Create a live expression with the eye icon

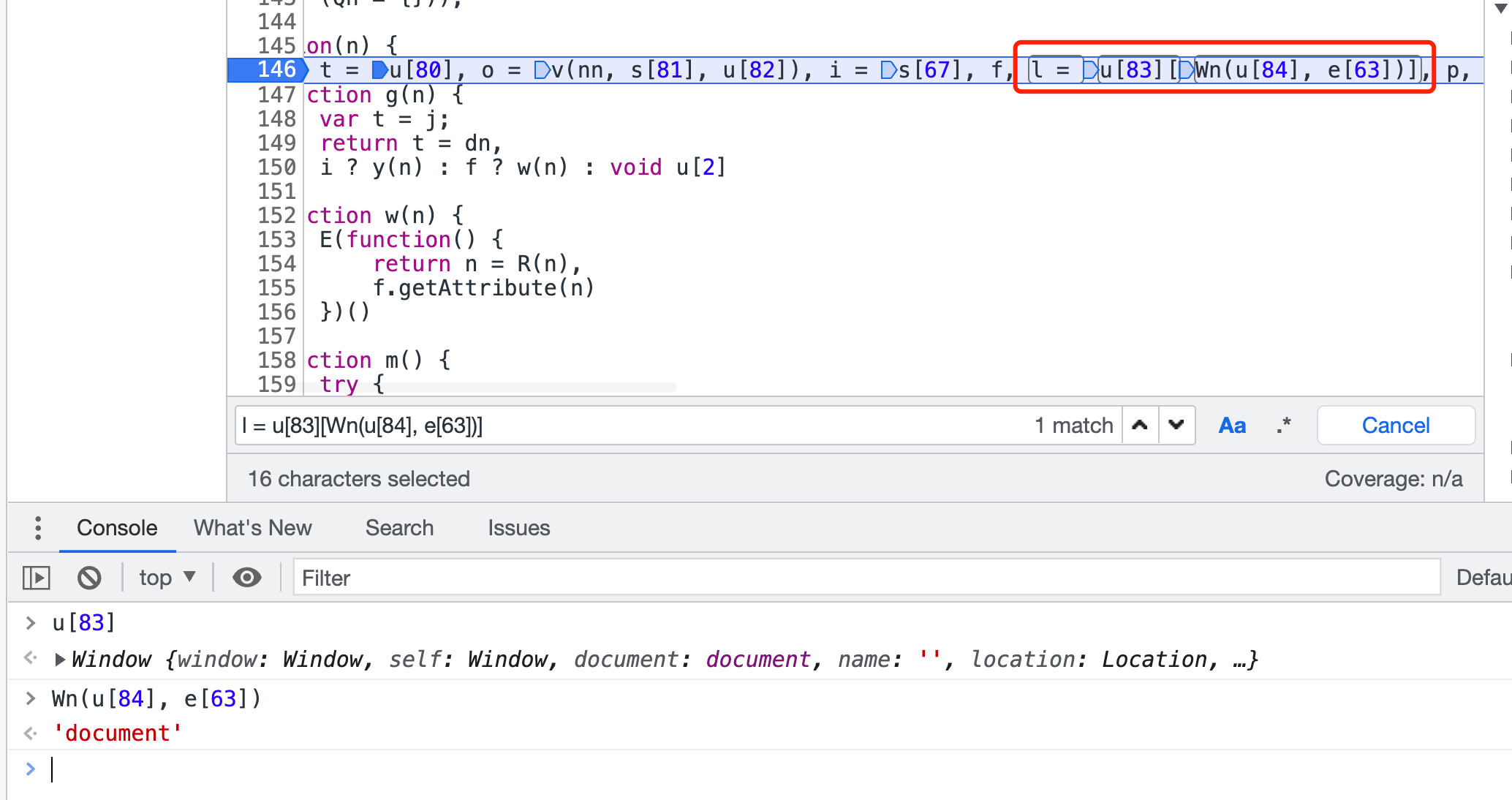246,578
